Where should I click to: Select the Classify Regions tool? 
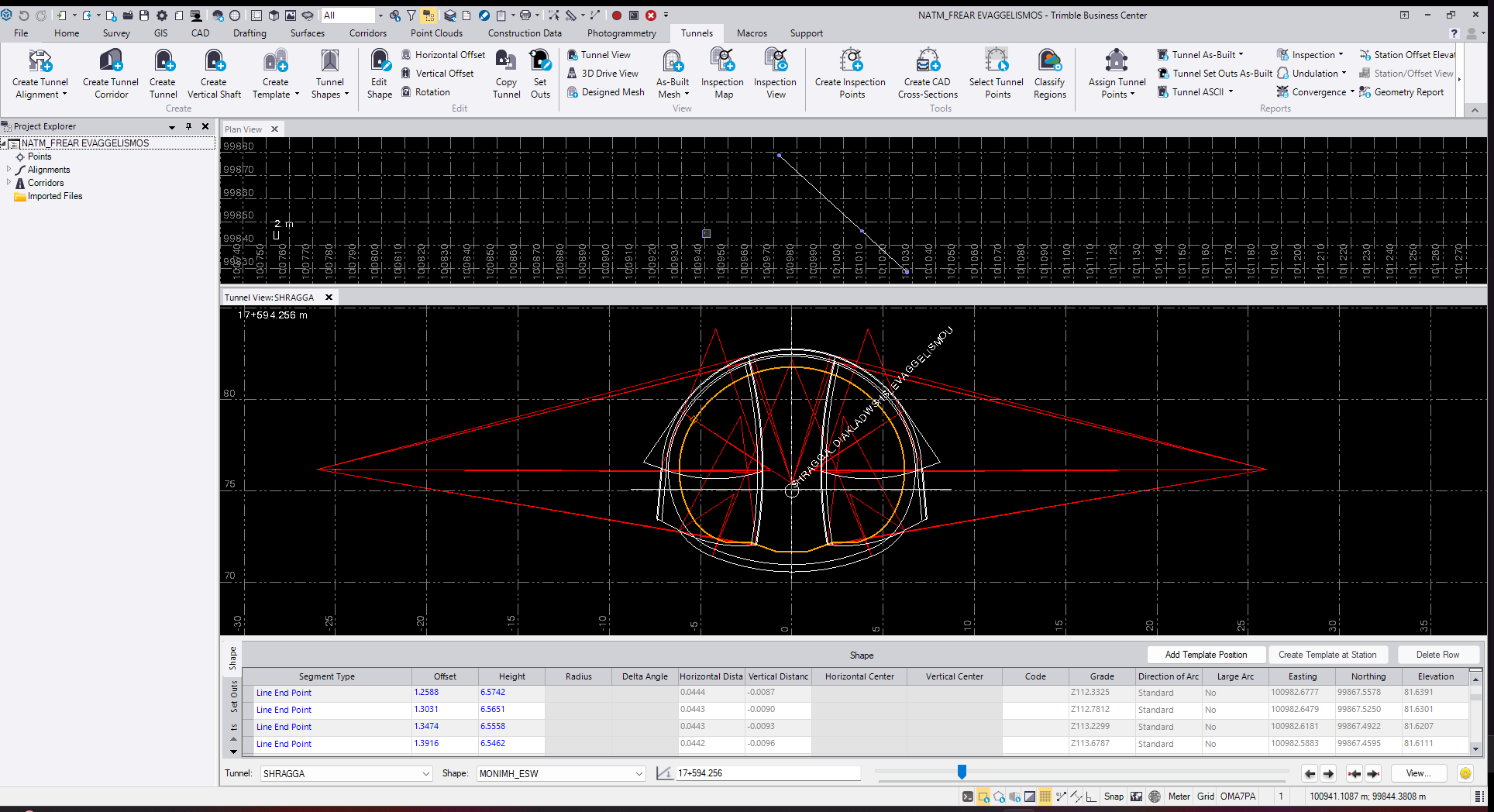pos(1049,61)
